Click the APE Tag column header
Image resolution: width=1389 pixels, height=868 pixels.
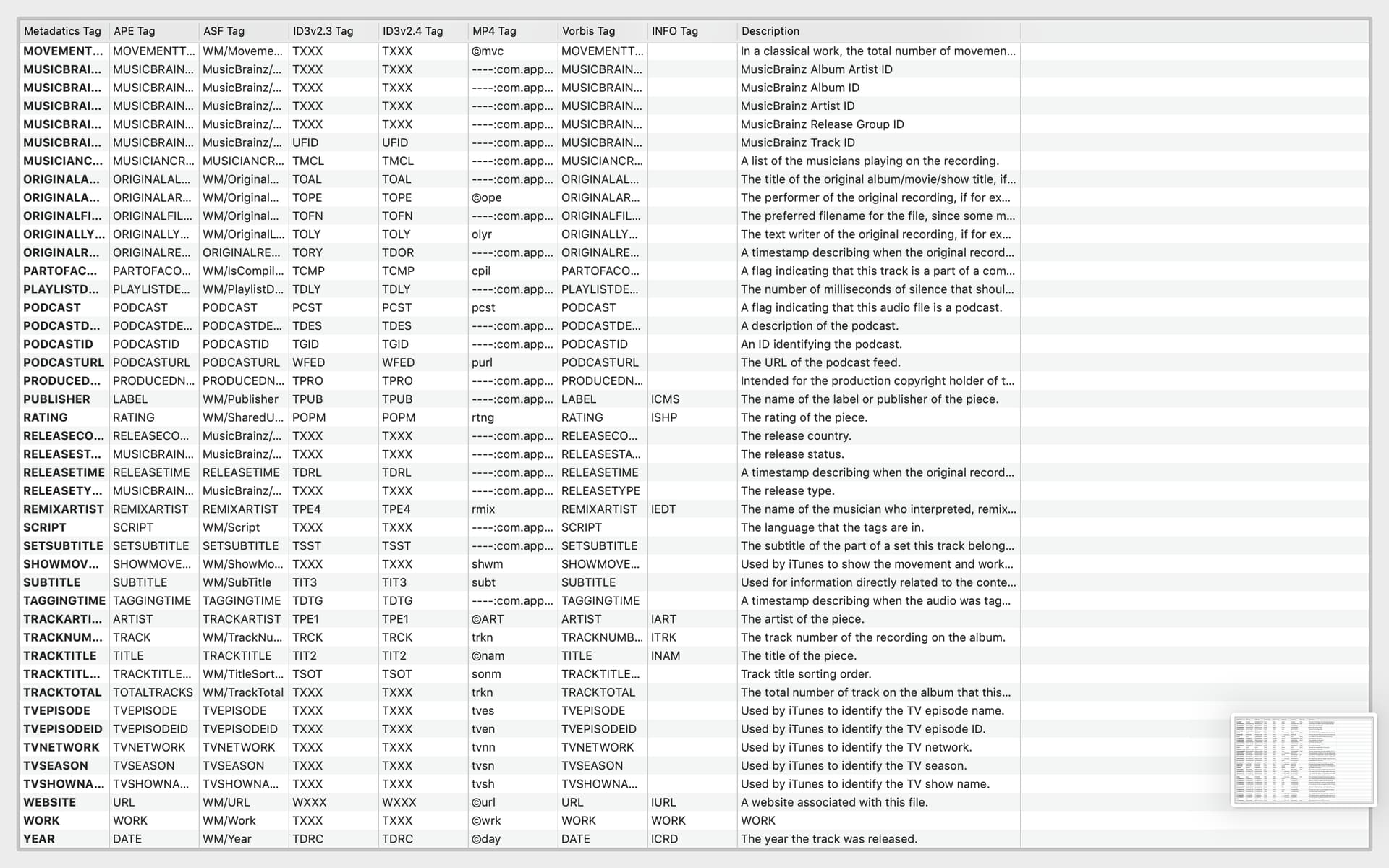pyautogui.click(x=135, y=31)
